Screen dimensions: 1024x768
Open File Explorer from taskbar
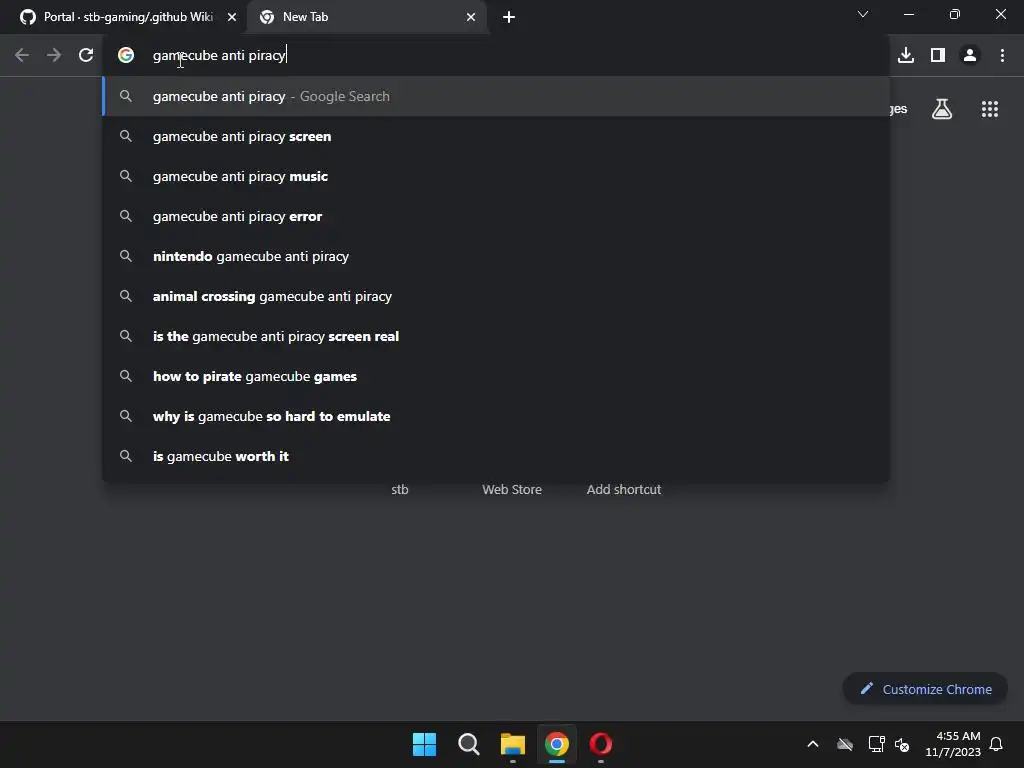(513, 744)
